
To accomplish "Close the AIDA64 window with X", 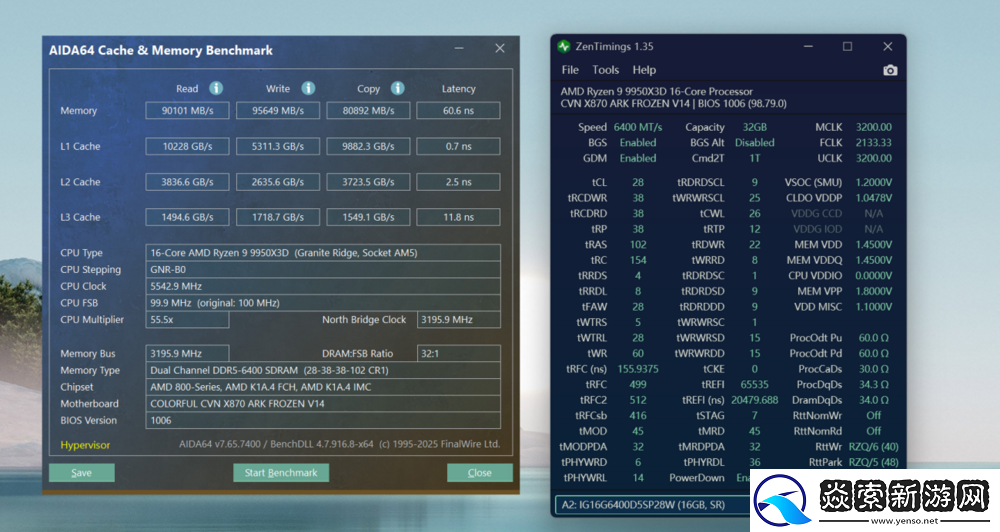I will click(x=500, y=48).
